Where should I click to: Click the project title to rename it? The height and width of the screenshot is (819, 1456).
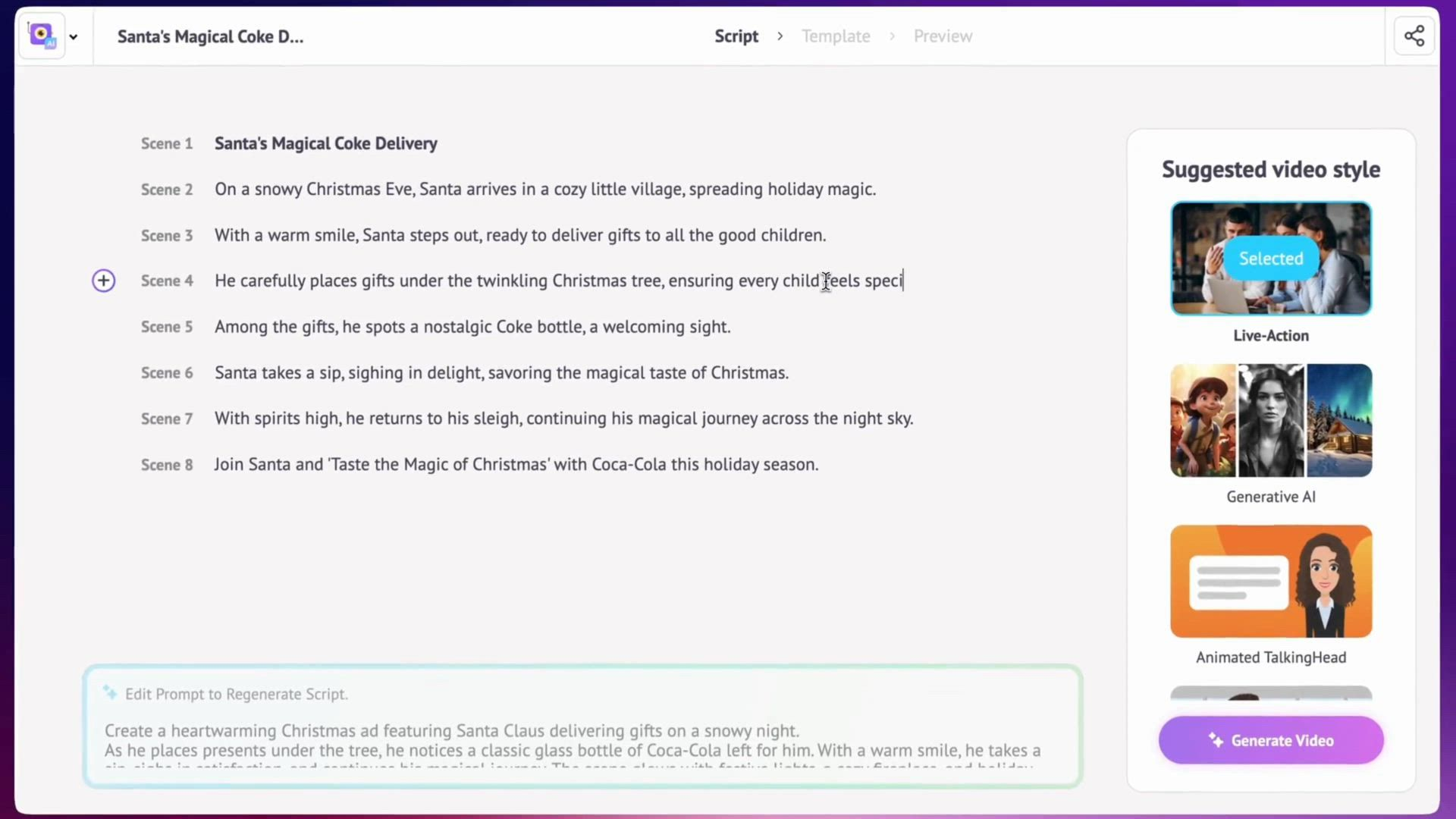[x=209, y=36]
